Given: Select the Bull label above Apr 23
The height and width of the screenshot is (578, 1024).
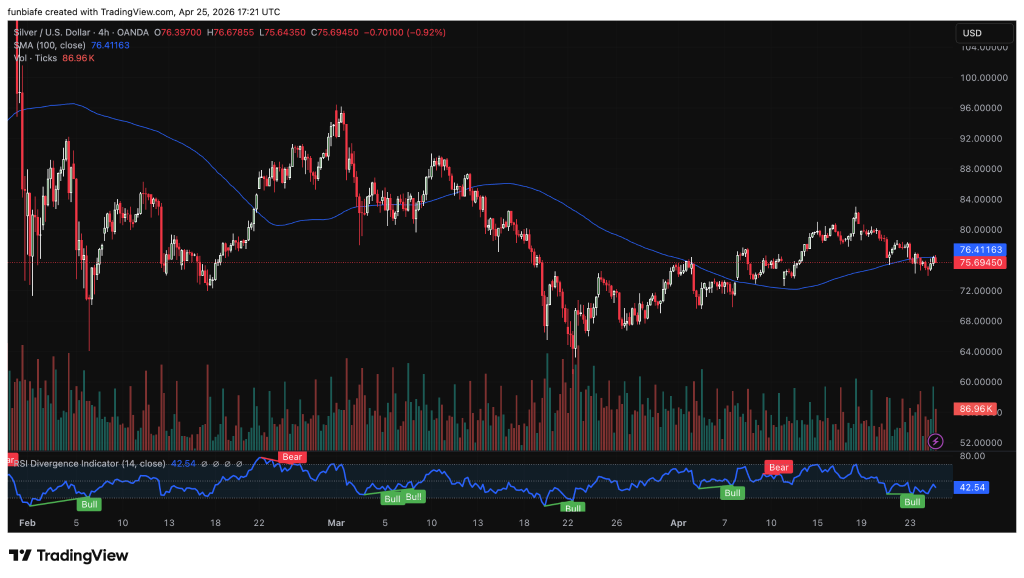Looking at the screenshot, I should coord(912,502).
